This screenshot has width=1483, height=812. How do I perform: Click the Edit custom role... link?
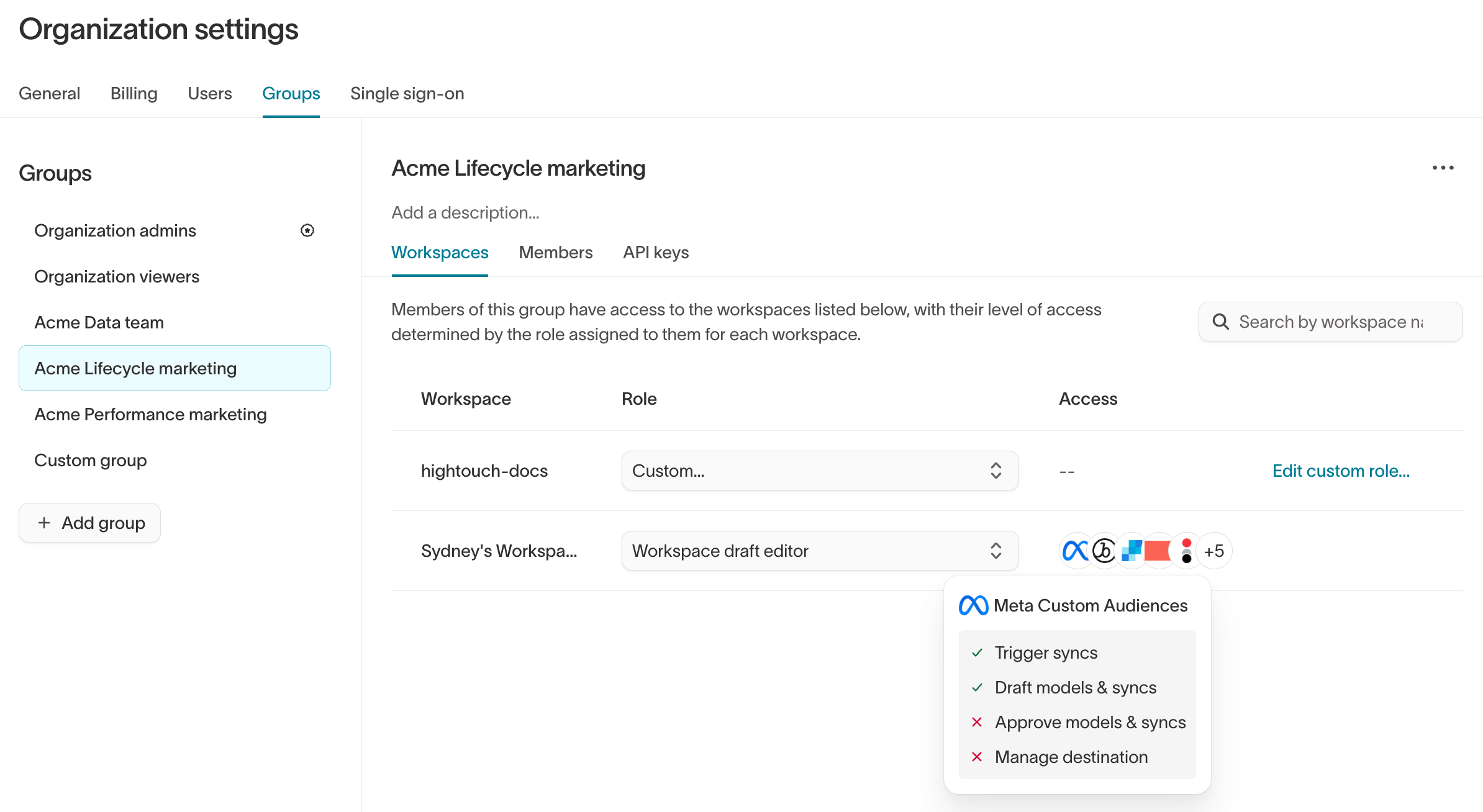coord(1341,471)
